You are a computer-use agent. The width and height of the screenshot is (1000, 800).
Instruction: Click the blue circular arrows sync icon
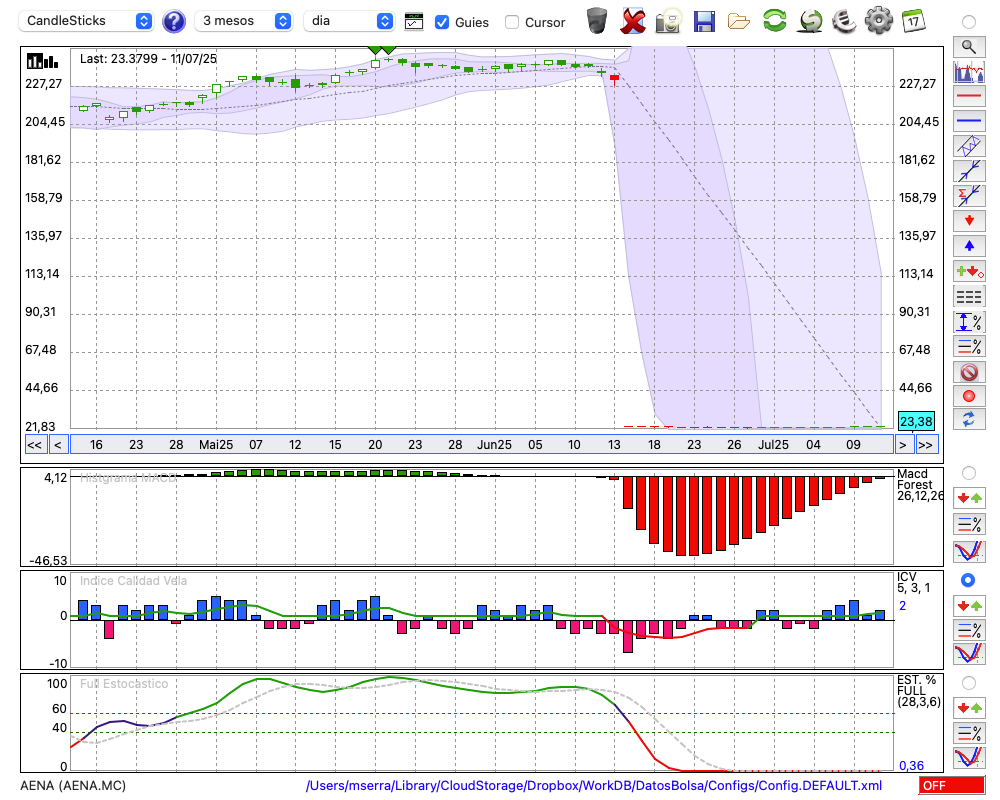tap(969, 419)
